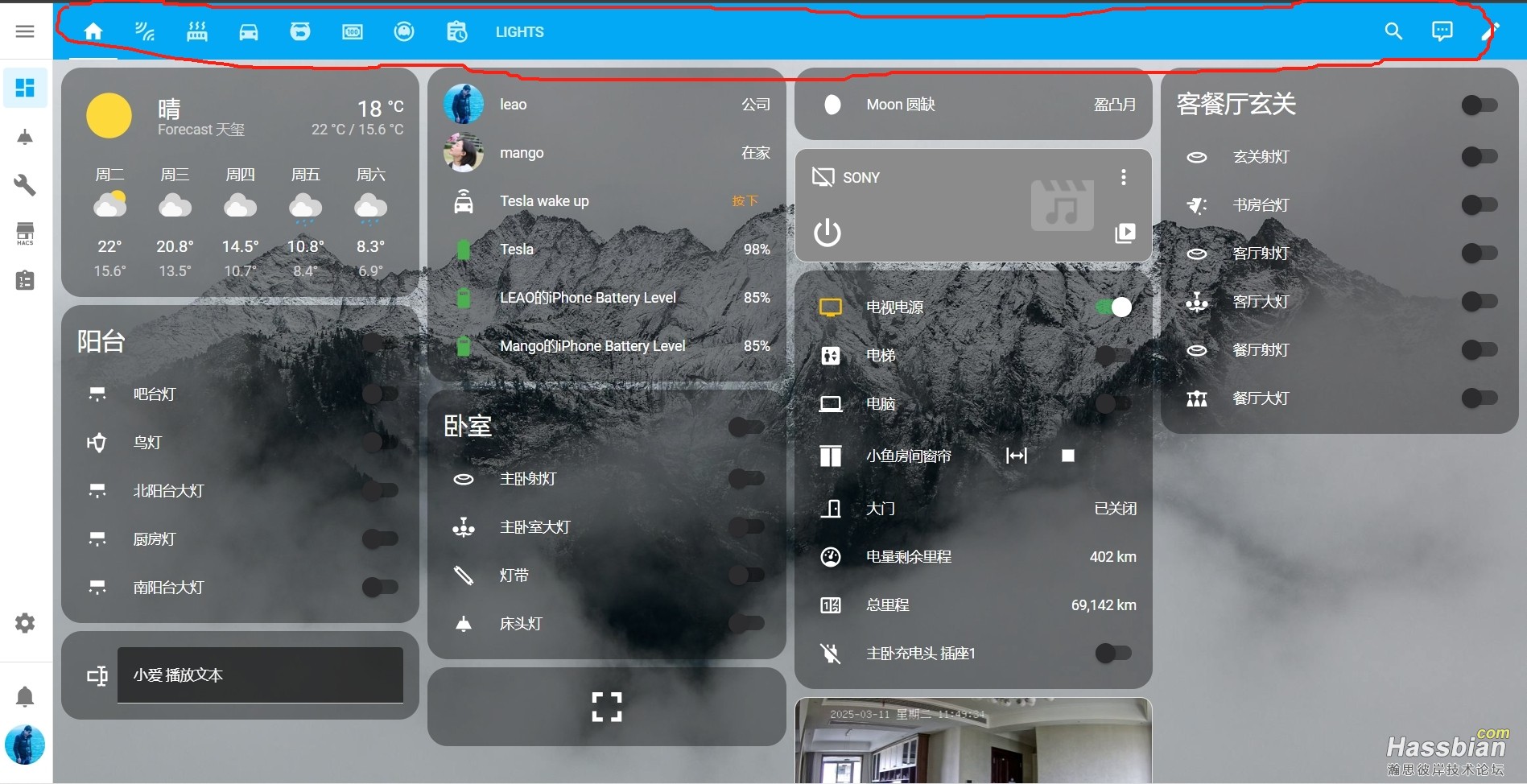Toggle the 卧室 group switch
The height and width of the screenshot is (784, 1527).
click(x=746, y=427)
